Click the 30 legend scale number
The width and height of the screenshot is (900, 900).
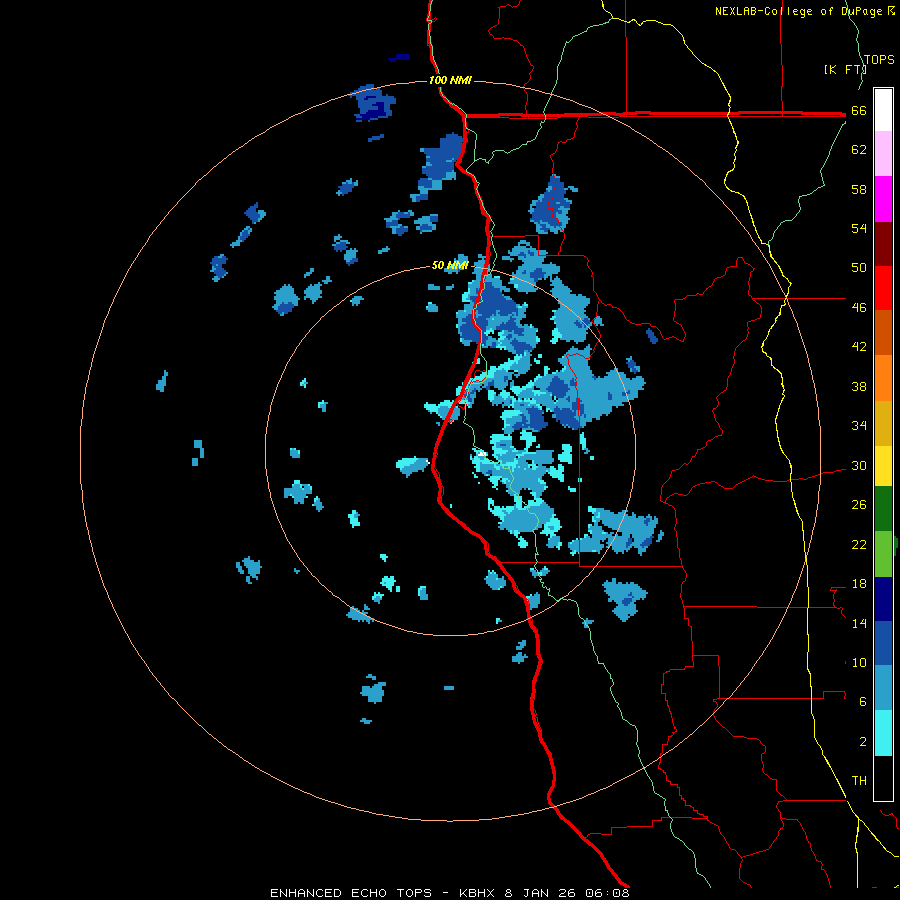click(859, 465)
